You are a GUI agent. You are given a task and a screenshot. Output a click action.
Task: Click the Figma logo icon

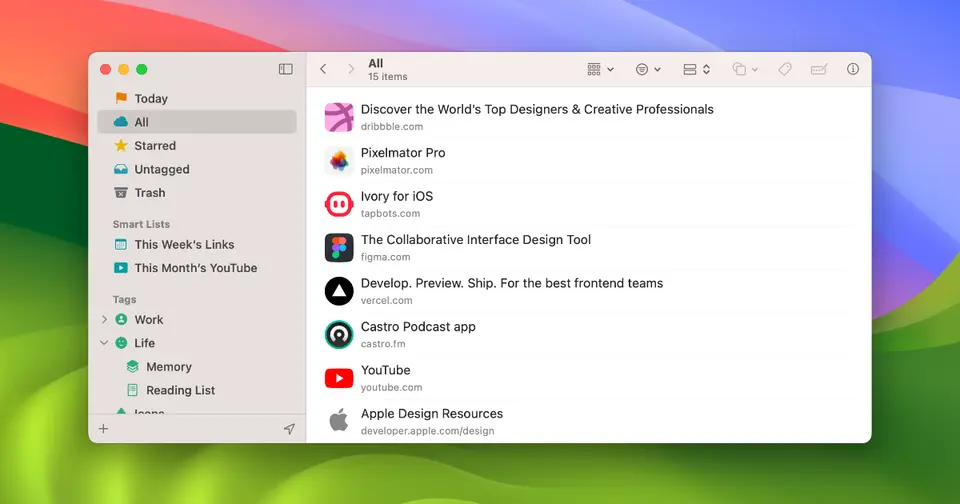(339, 248)
